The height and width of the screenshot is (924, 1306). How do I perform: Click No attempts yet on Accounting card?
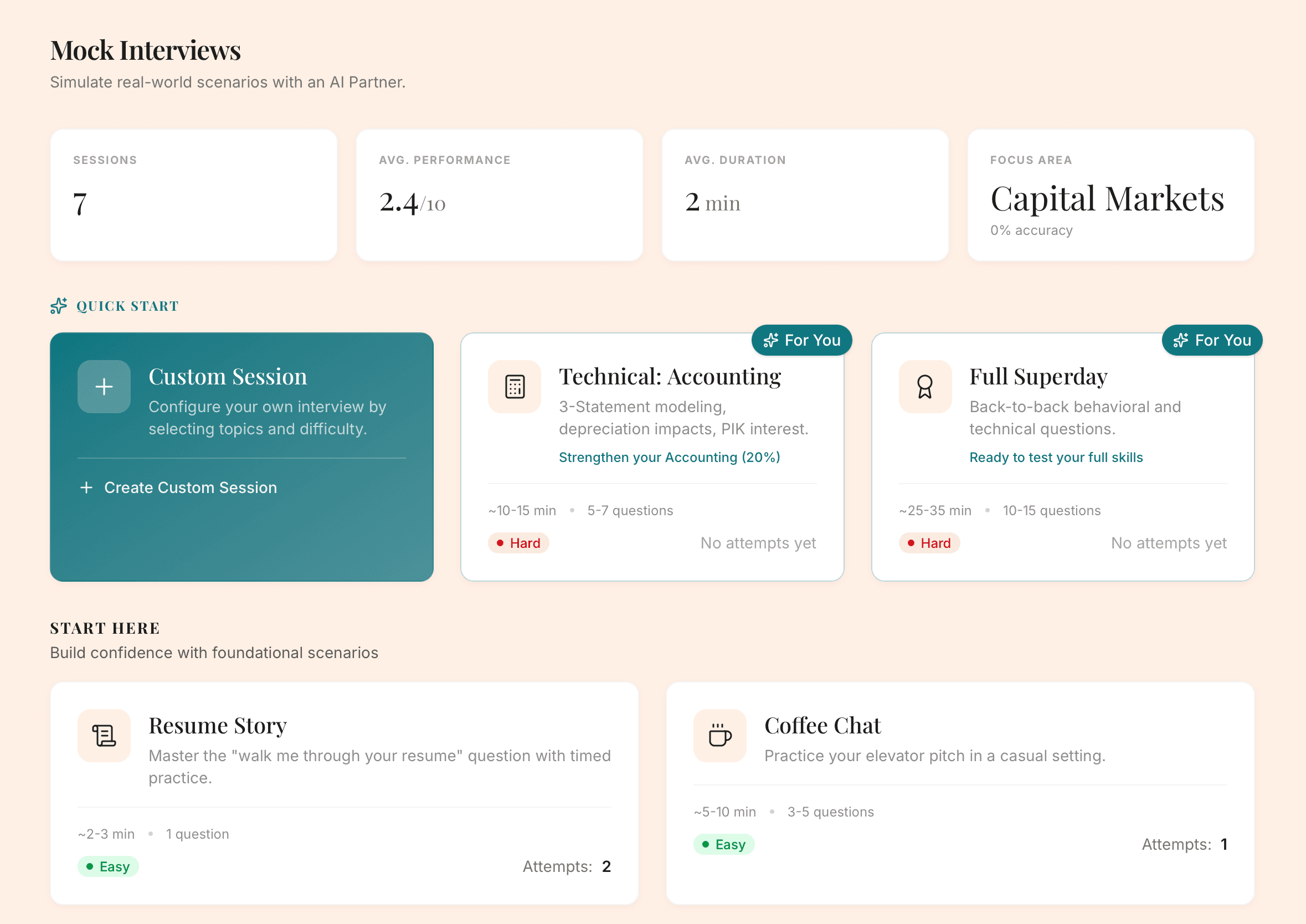point(758,543)
